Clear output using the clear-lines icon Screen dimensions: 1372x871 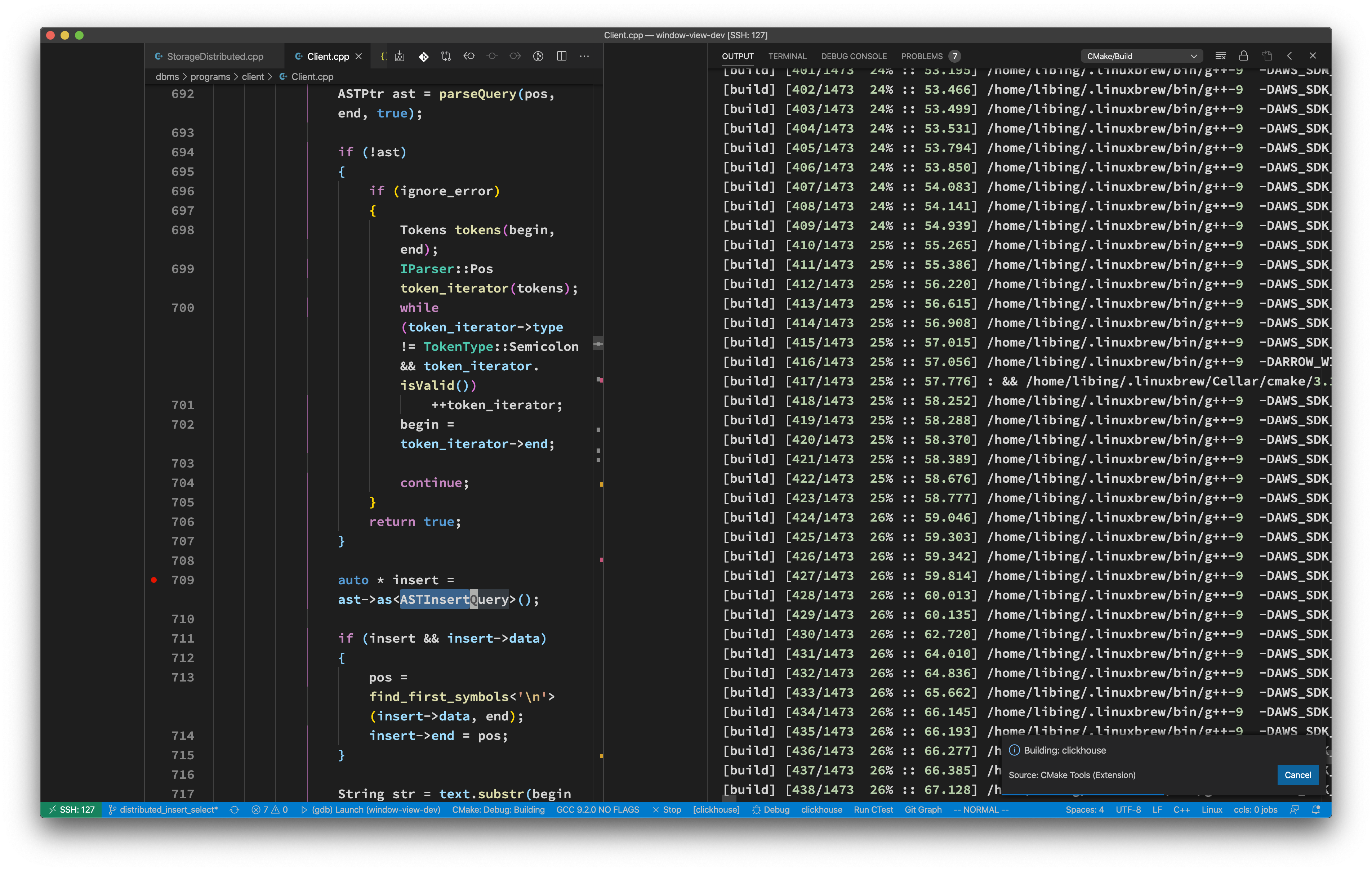(1220, 56)
